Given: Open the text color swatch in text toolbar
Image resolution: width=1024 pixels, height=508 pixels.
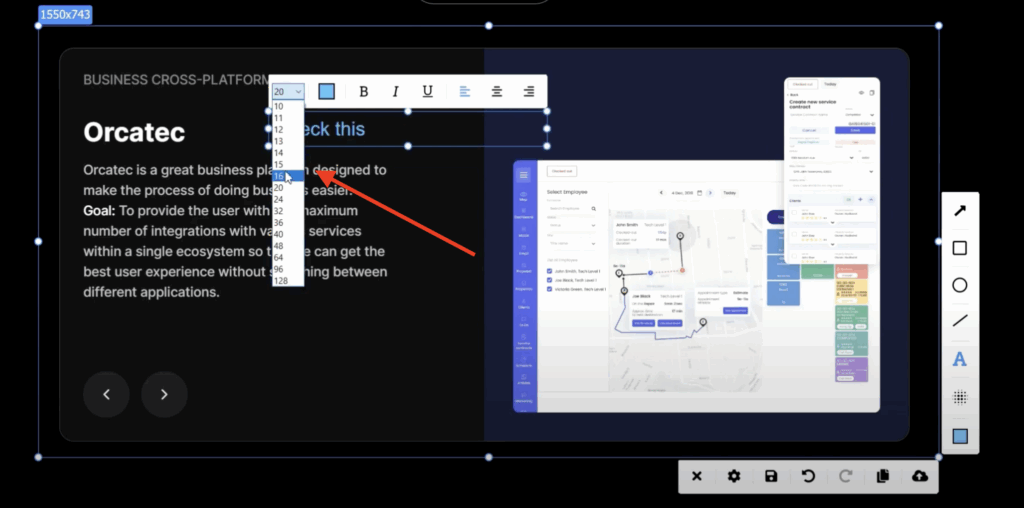Looking at the screenshot, I should [x=327, y=91].
